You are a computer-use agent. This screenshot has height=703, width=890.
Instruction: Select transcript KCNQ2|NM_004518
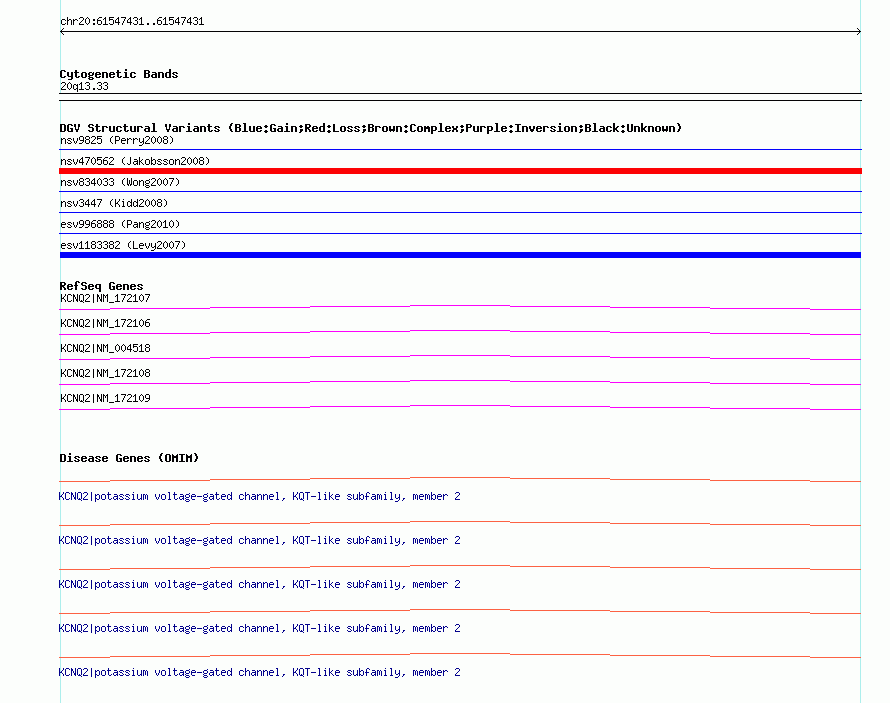pyautogui.click(x=105, y=348)
